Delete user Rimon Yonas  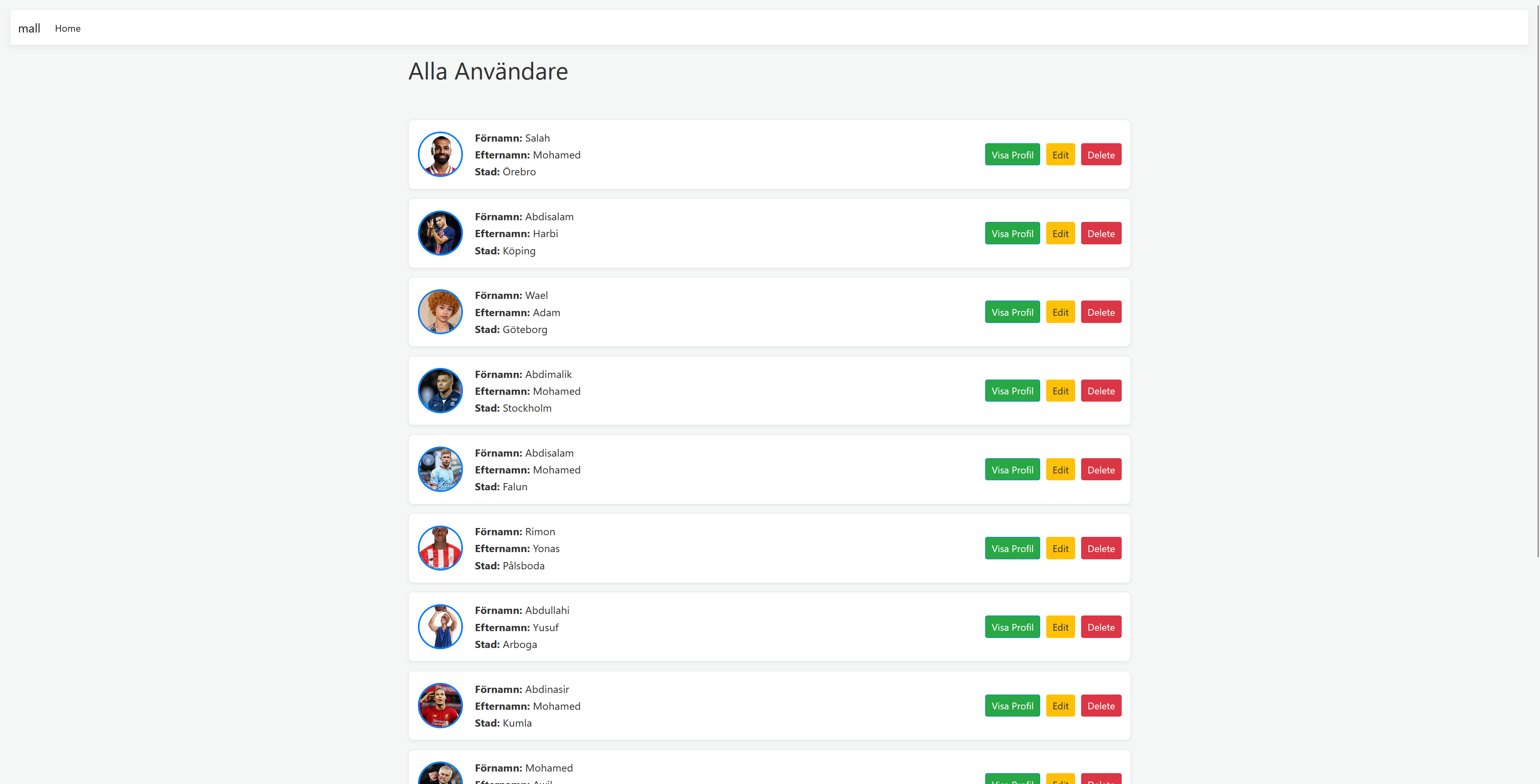[x=1100, y=548]
